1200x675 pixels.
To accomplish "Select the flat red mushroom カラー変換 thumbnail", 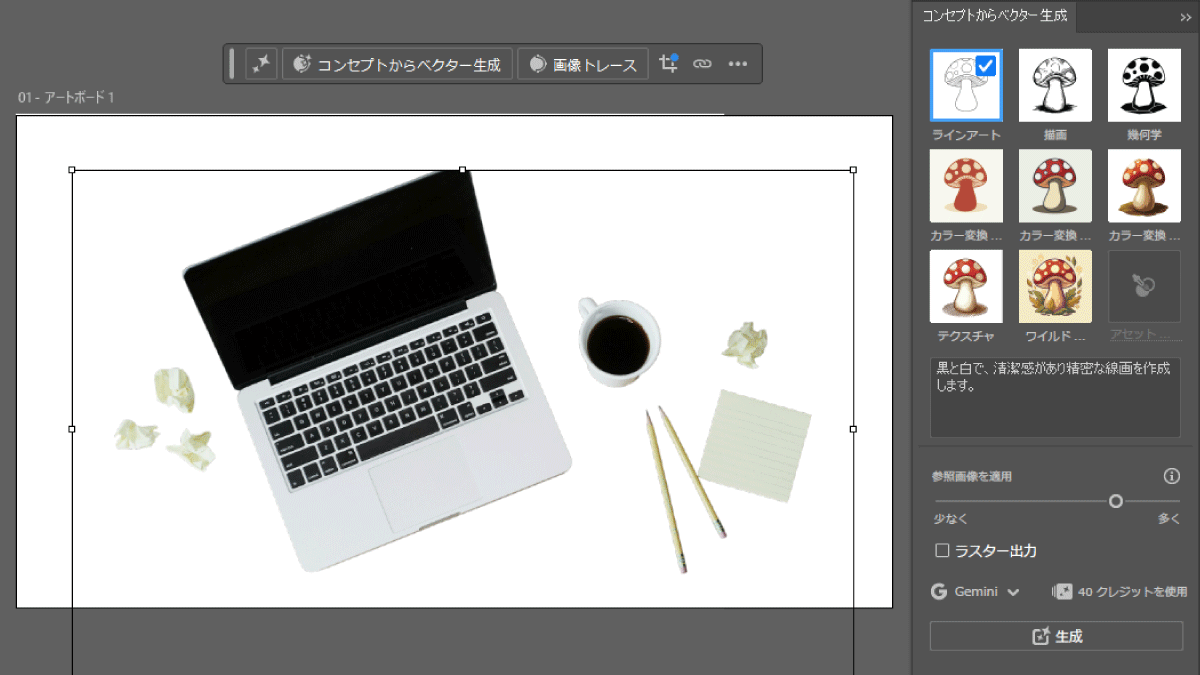I will [966, 186].
